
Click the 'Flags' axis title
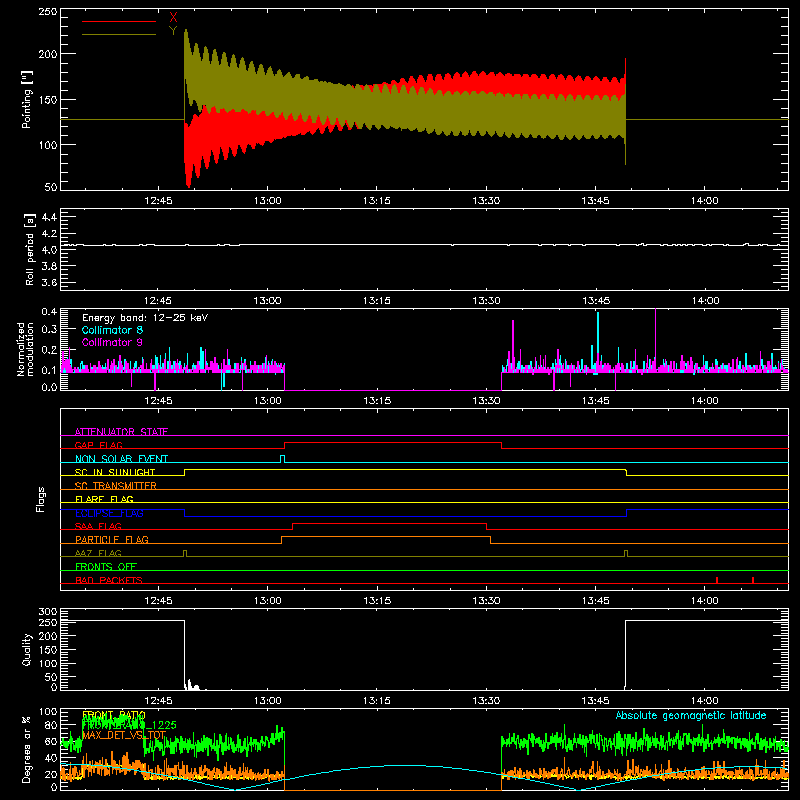click(x=40, y=499)
